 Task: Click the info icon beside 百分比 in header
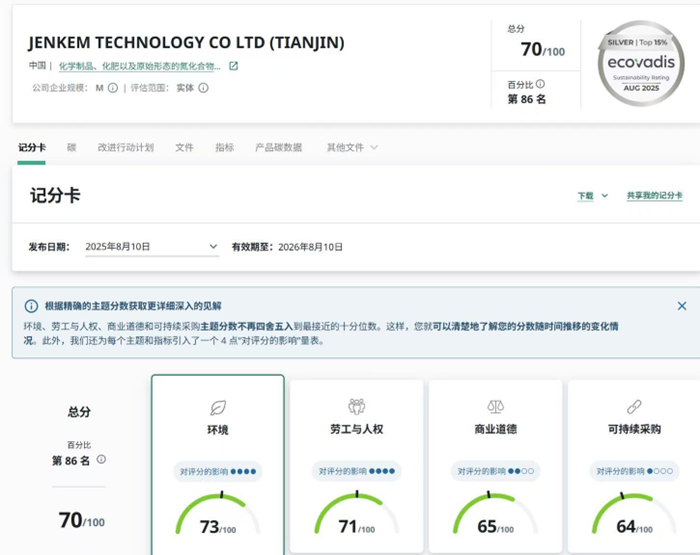tap(541, 84)
